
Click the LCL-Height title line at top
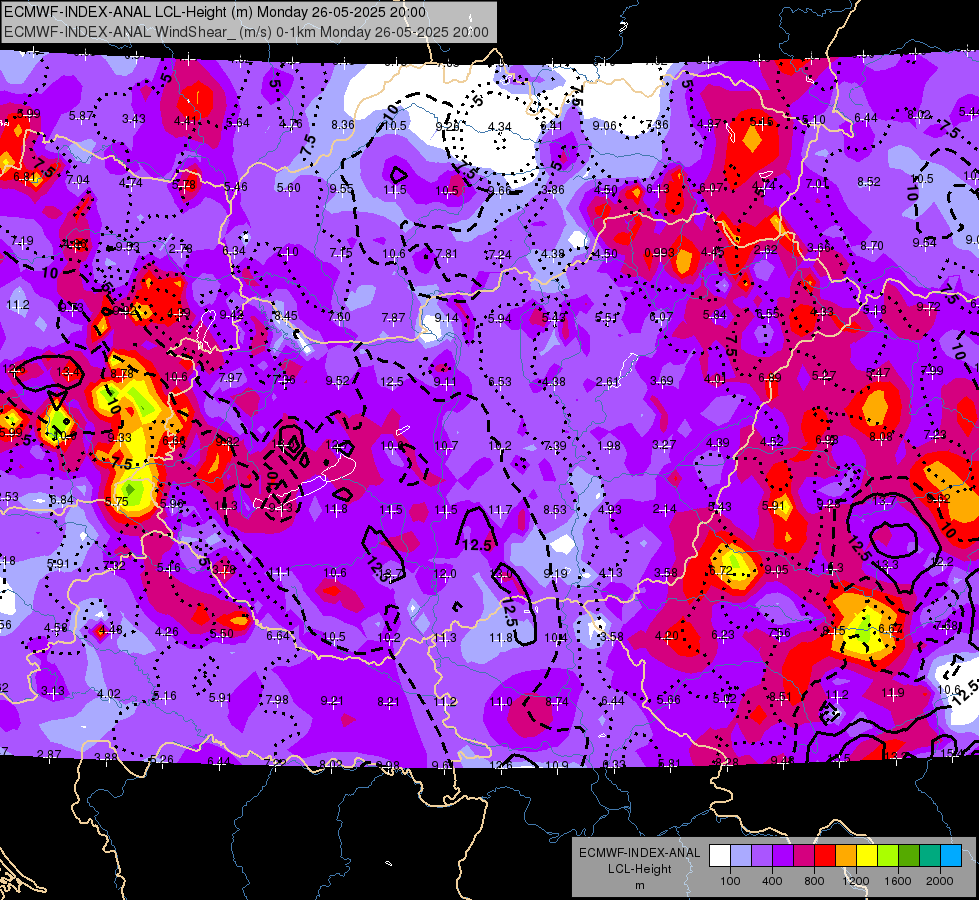pos(215,12)
